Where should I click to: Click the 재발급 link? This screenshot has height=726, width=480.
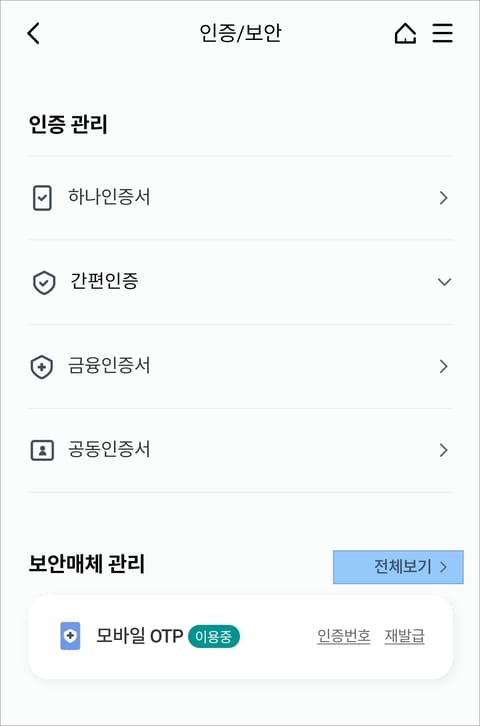pyautogui.click(x=405, y=636)
